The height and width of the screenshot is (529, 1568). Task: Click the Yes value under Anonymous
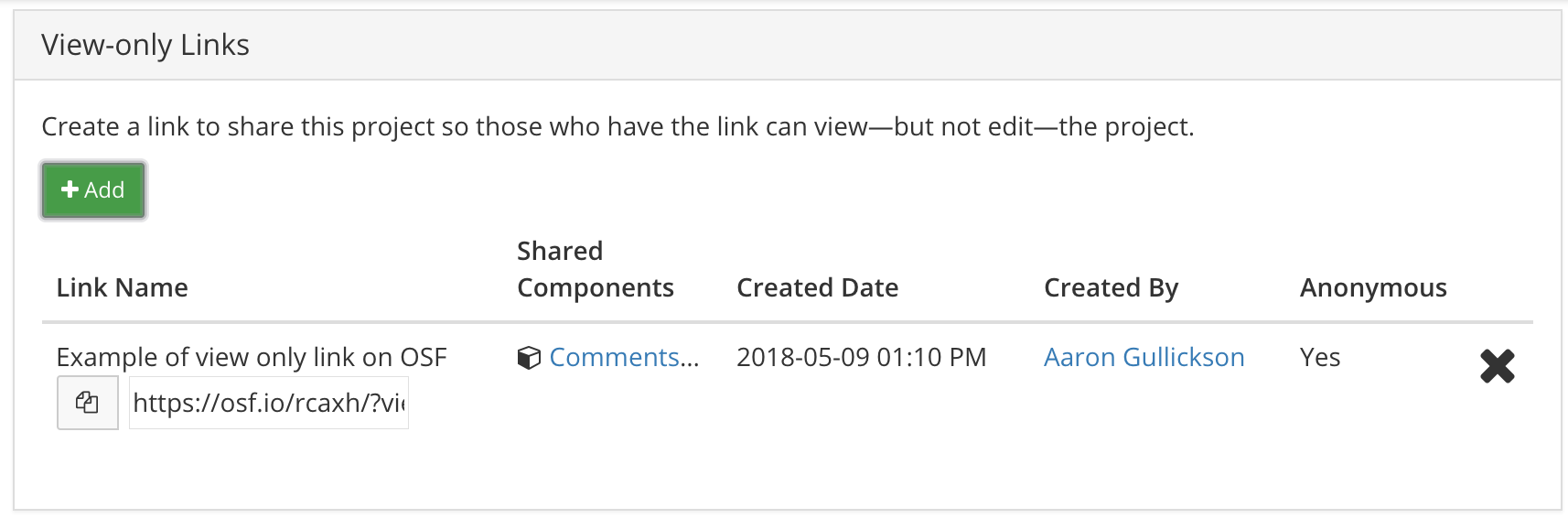click(x=1320, y=357)
